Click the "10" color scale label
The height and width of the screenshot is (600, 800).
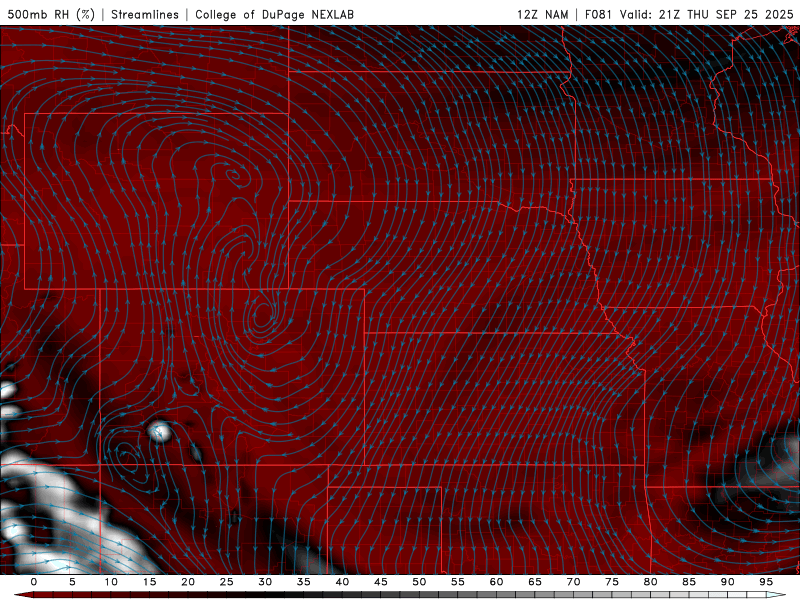pos(111,582)
